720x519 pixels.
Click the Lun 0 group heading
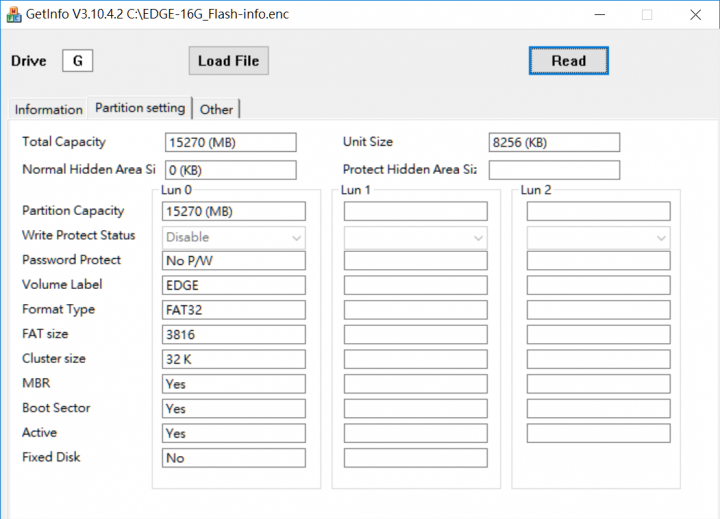click(176, 190)
